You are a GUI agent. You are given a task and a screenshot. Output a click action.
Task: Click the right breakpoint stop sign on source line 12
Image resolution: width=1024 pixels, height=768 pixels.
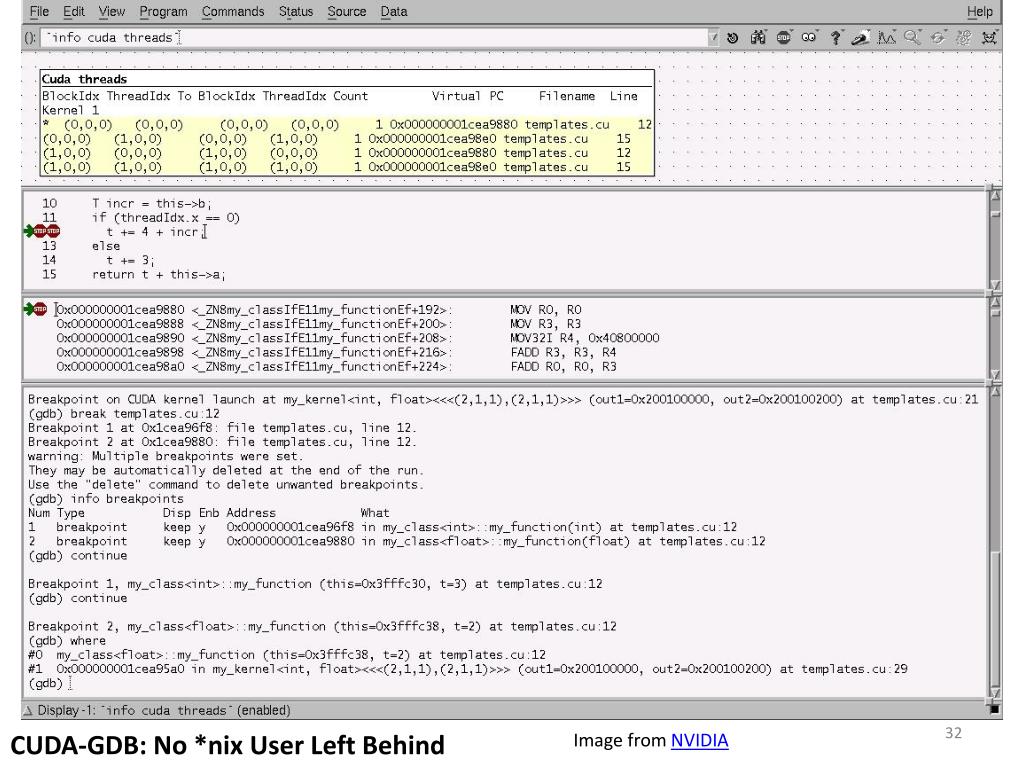point(53,231)
